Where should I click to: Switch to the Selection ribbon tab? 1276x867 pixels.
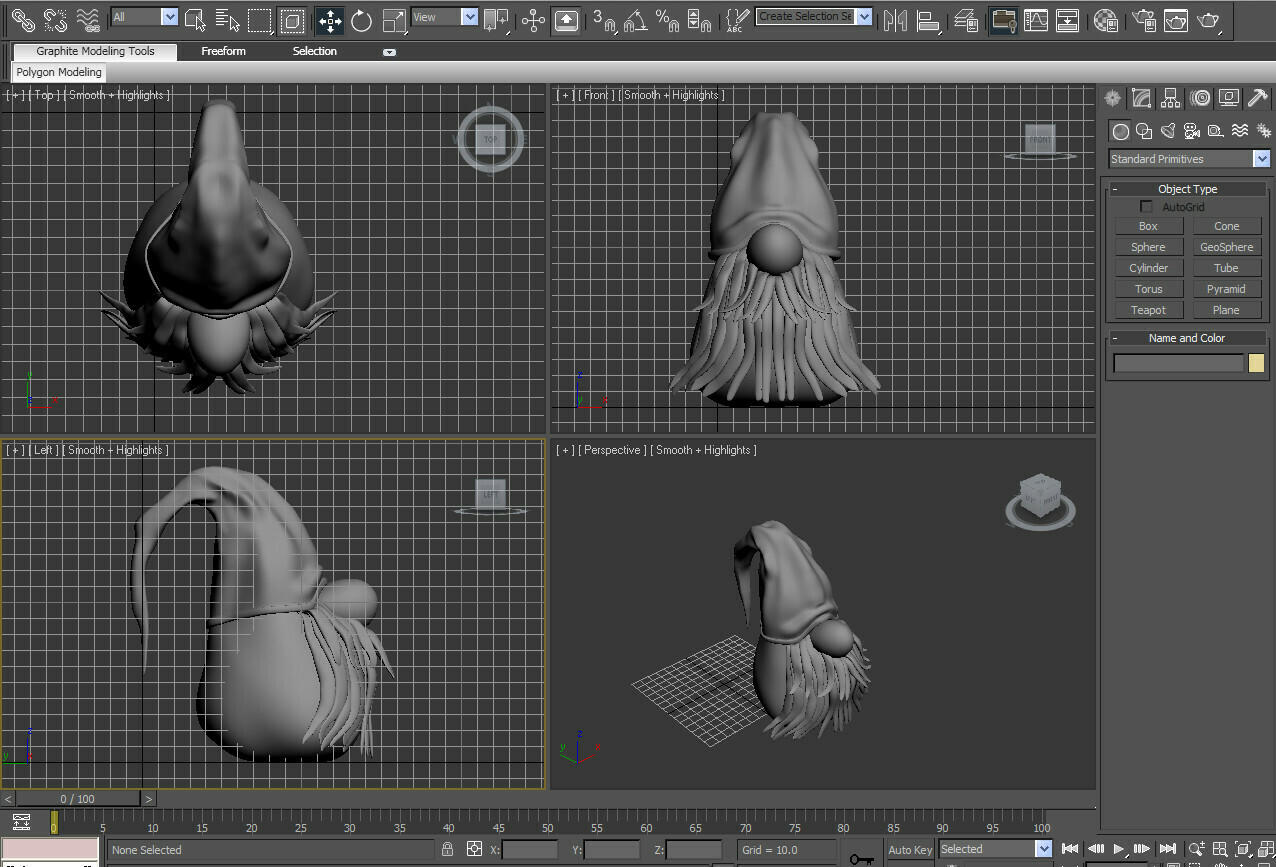pyautogui.click(x=314, y=50)
